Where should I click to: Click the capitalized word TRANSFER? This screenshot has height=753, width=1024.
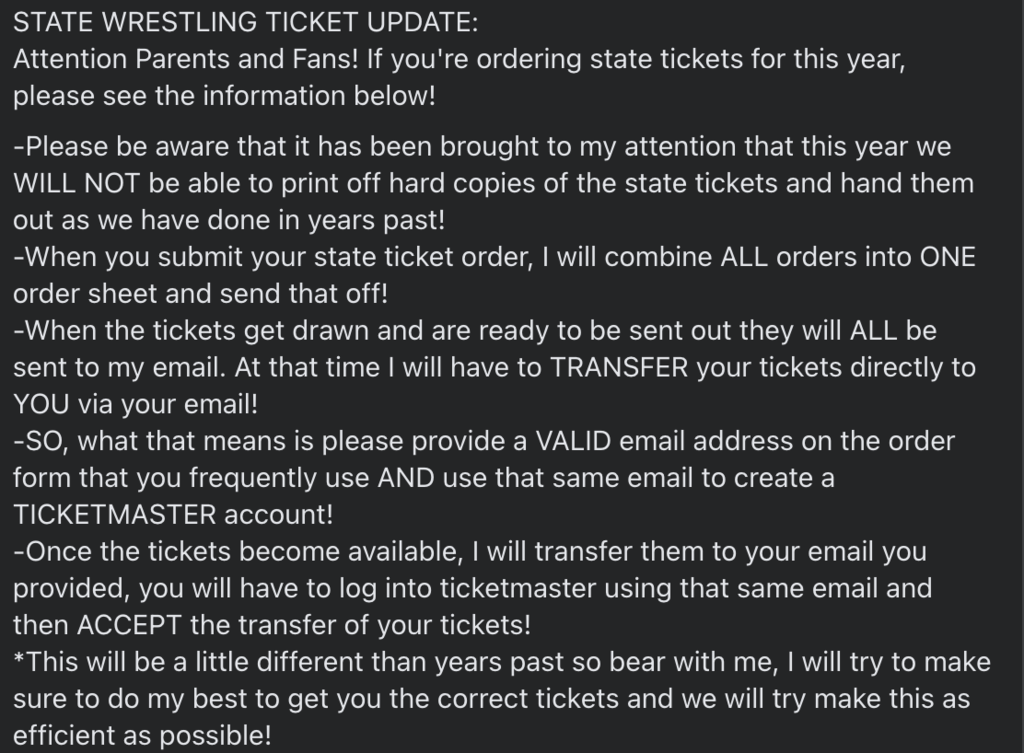click(619, 368)
